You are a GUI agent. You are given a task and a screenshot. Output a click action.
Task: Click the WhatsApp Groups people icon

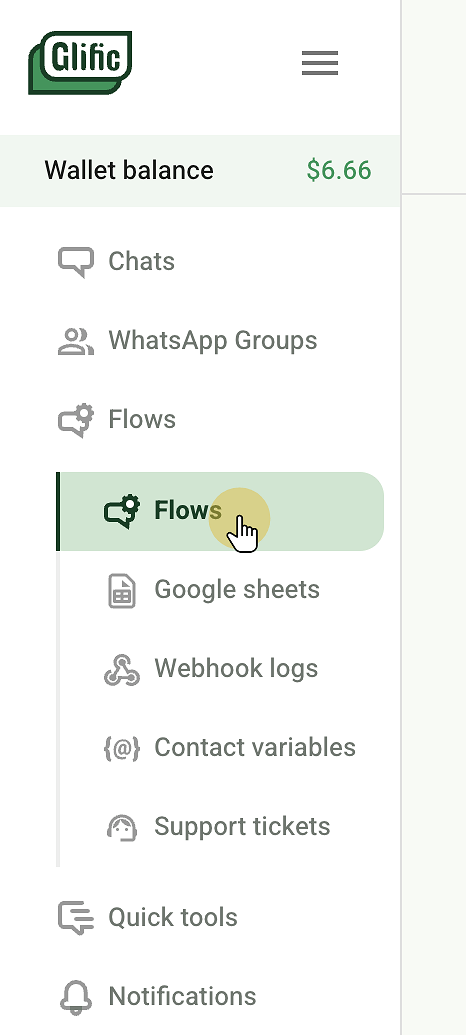pos(76,341)
